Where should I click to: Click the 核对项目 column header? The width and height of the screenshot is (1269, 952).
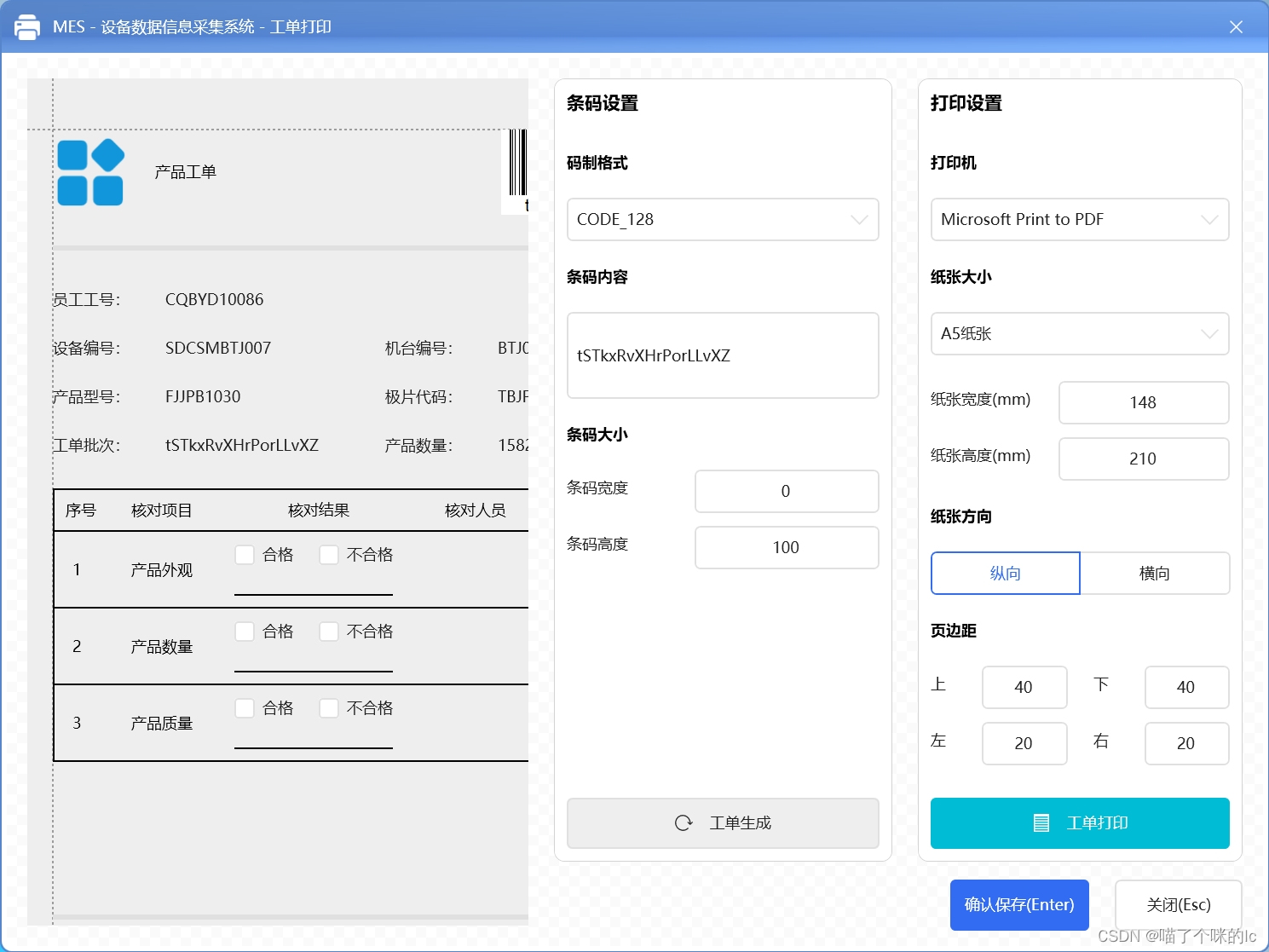[x=162, y=511]
